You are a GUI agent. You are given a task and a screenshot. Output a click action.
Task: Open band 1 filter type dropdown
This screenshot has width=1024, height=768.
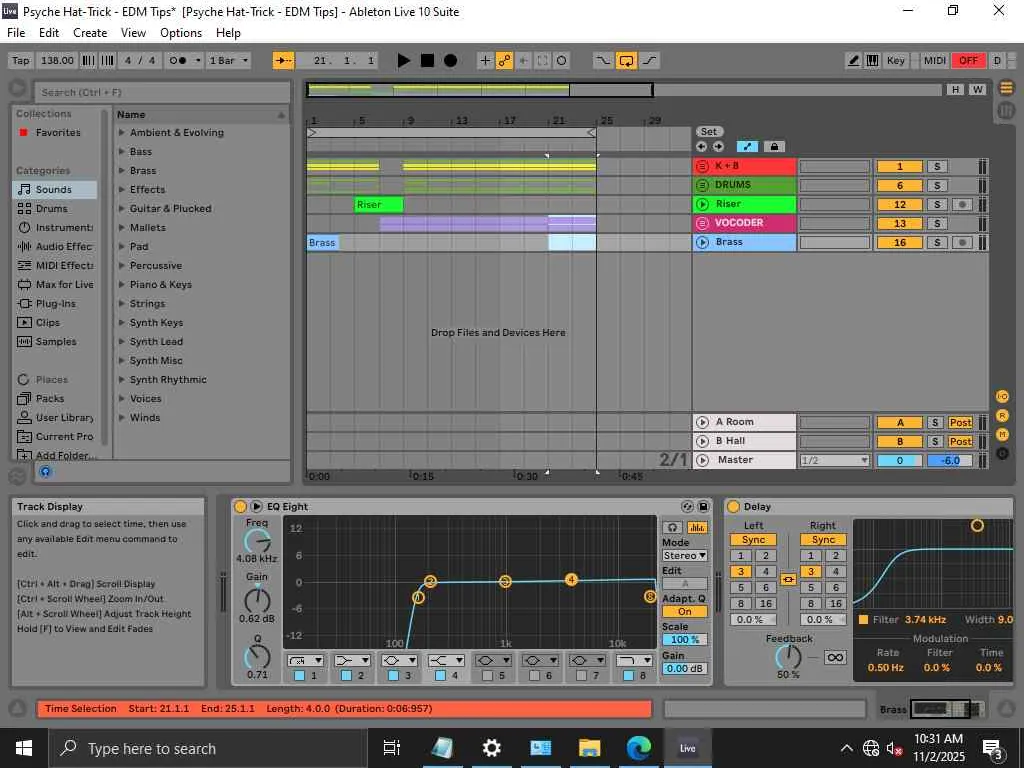[305, 661]
